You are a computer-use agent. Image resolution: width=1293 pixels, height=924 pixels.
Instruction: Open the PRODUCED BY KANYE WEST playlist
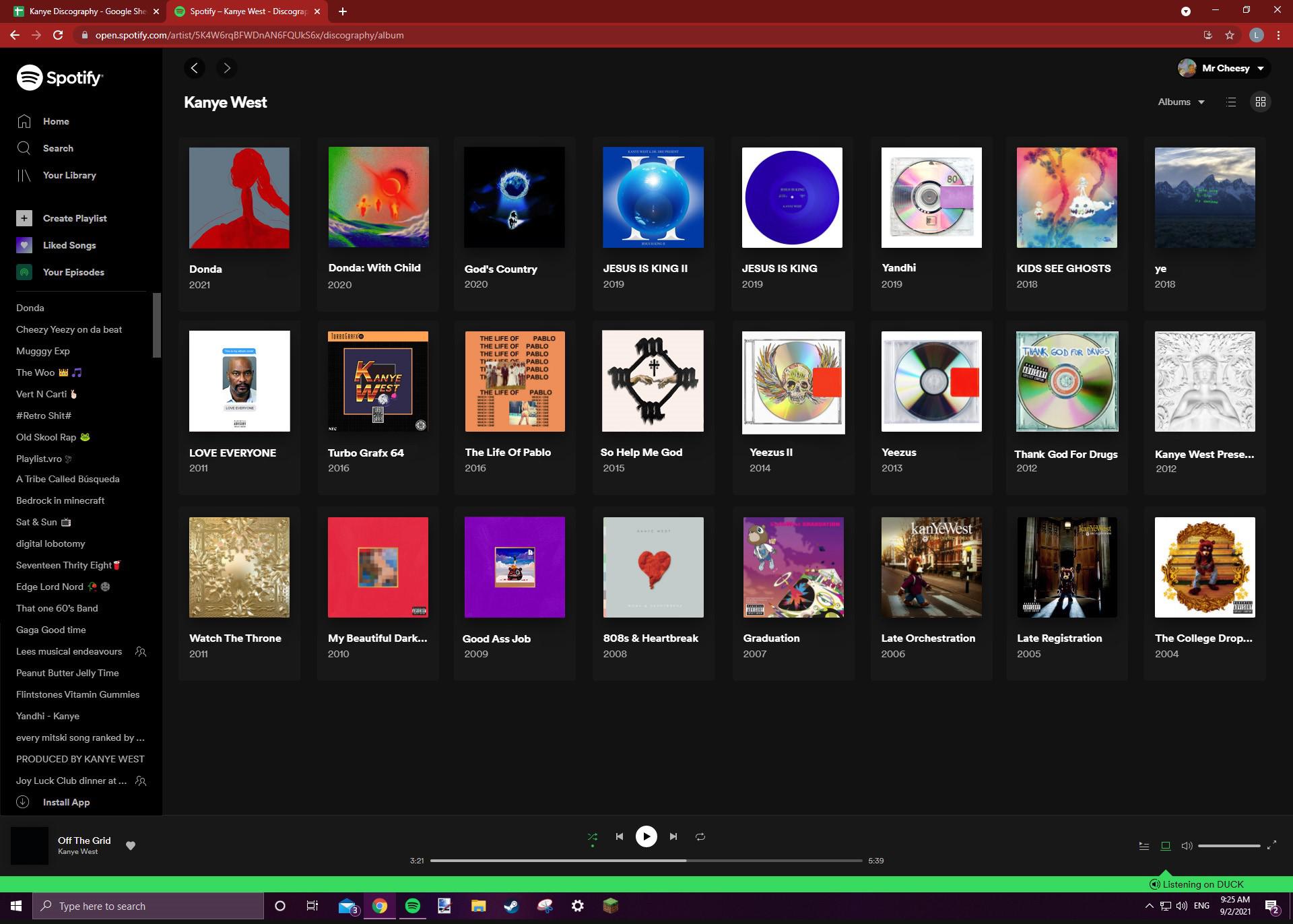coord(80,759)
